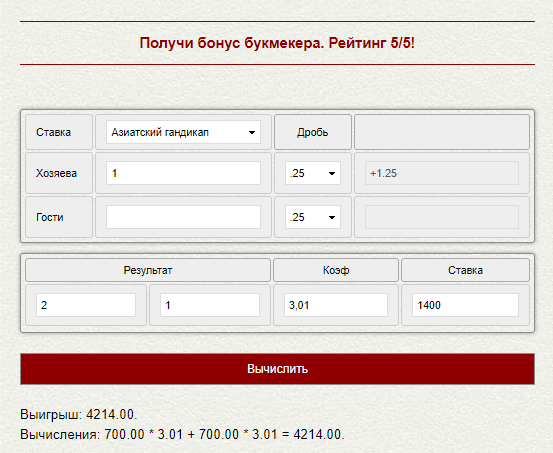Click the empty Гости handicap input field

(183, 217)
